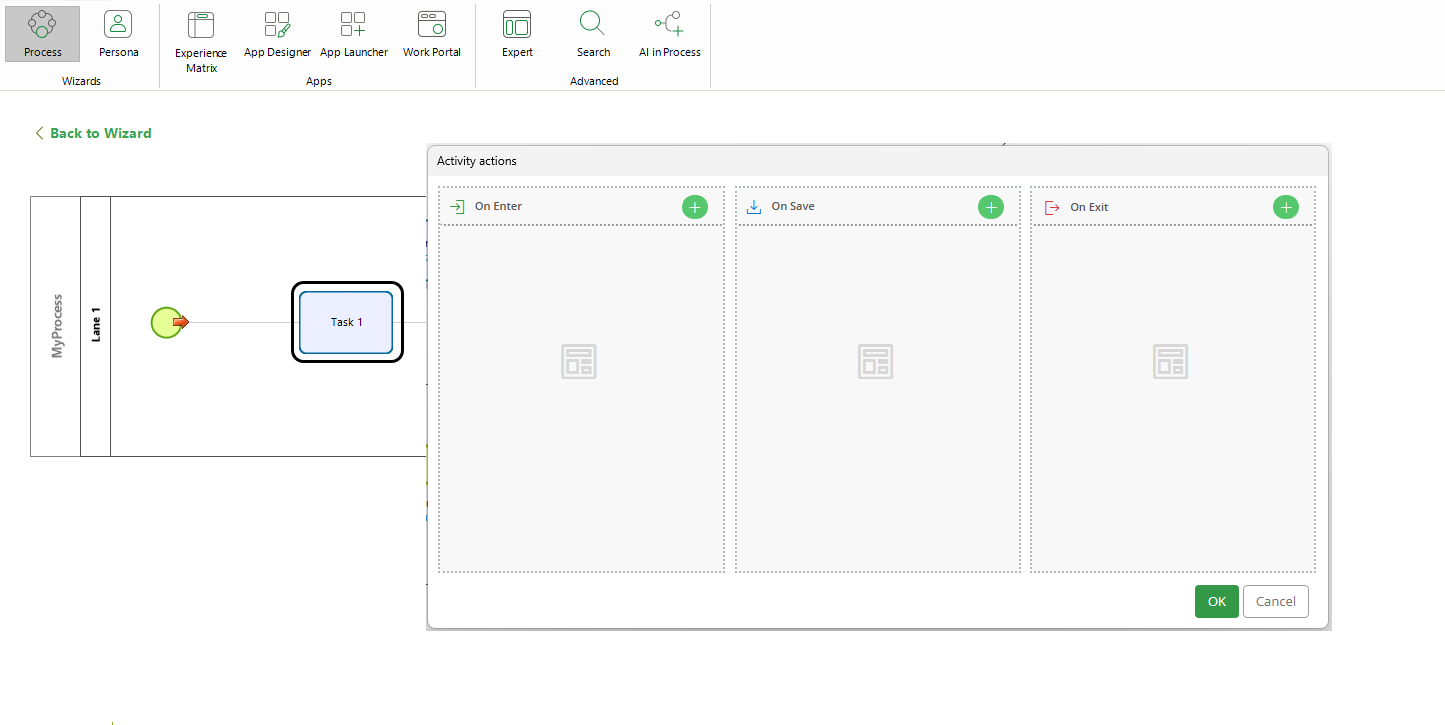Image resolution: width=1445 pixels, height=725 pixels.
Task: Add an On Exit action
Action: pos(1285,207)
